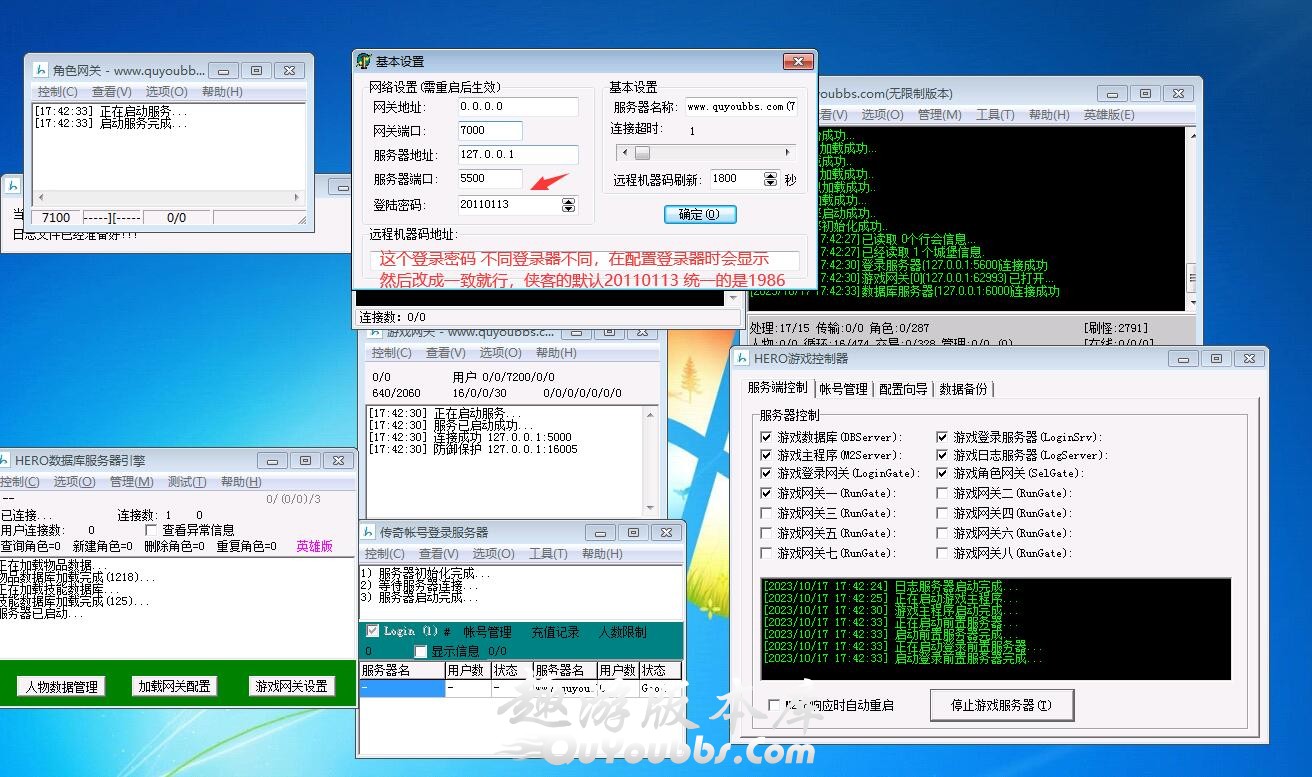This screenshot has height=777, width=1312.
Task: Click the 网关端口 field showing 7000
Action: 490,131
